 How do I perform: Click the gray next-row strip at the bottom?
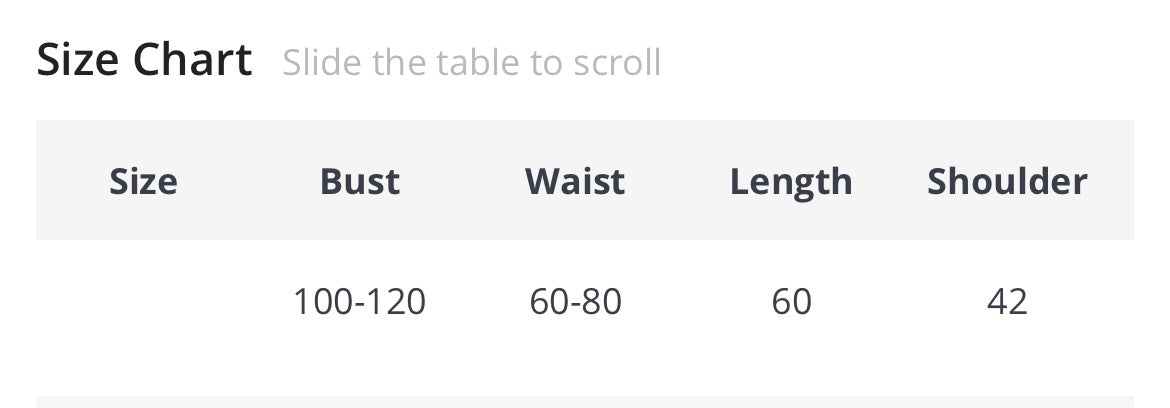pyautogui.click(x=585, y=402)
